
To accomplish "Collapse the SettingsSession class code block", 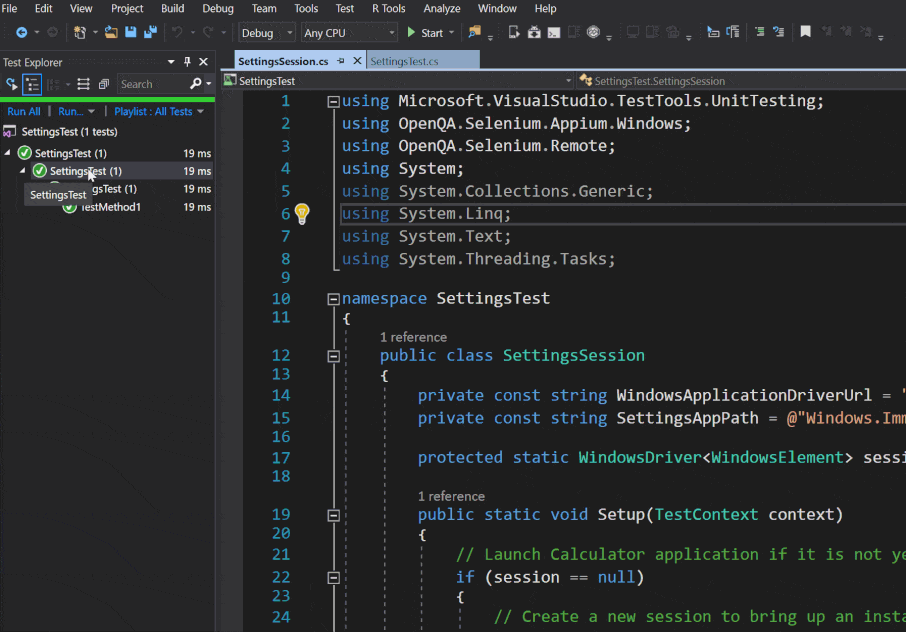I will coord(333,356).
